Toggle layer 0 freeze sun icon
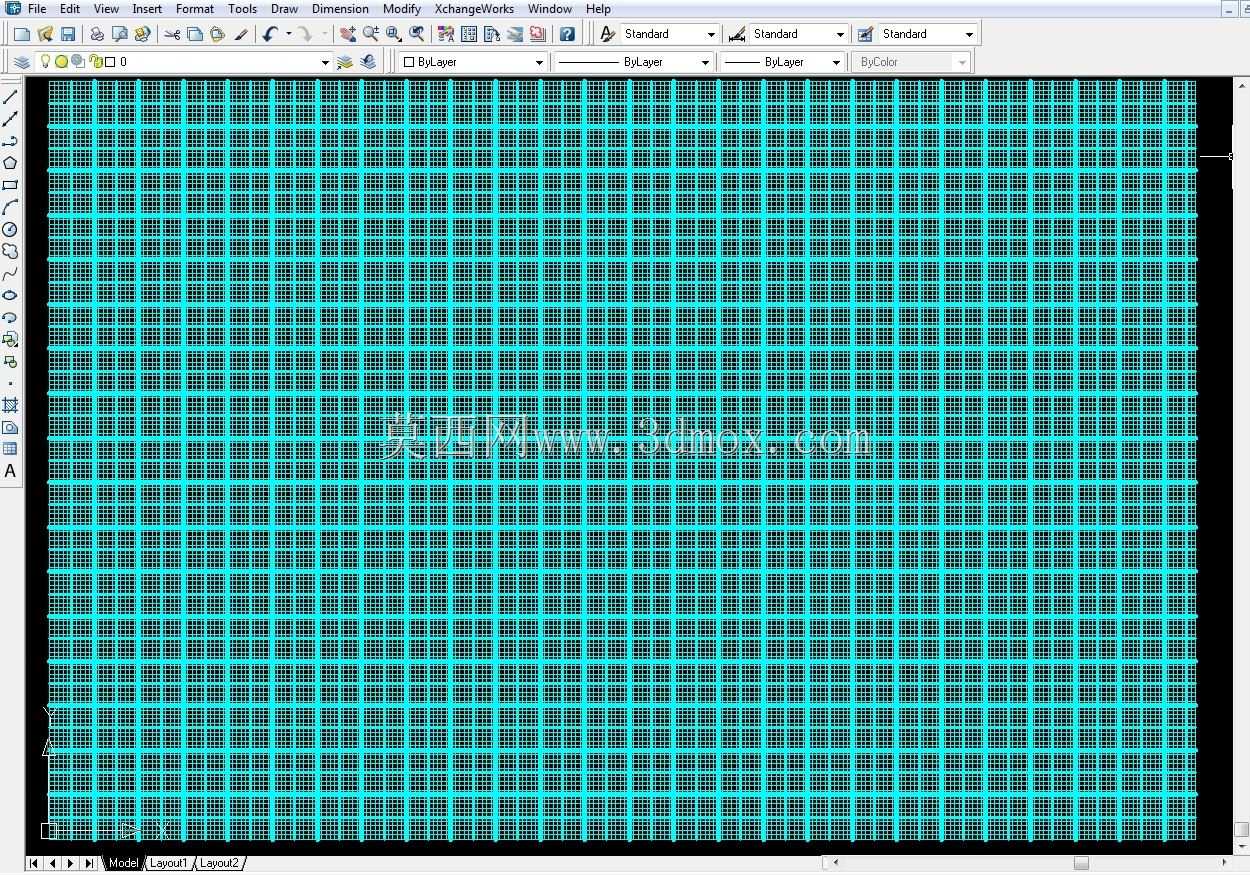This screenshot has height=875, width=1250. click(61, 62)
